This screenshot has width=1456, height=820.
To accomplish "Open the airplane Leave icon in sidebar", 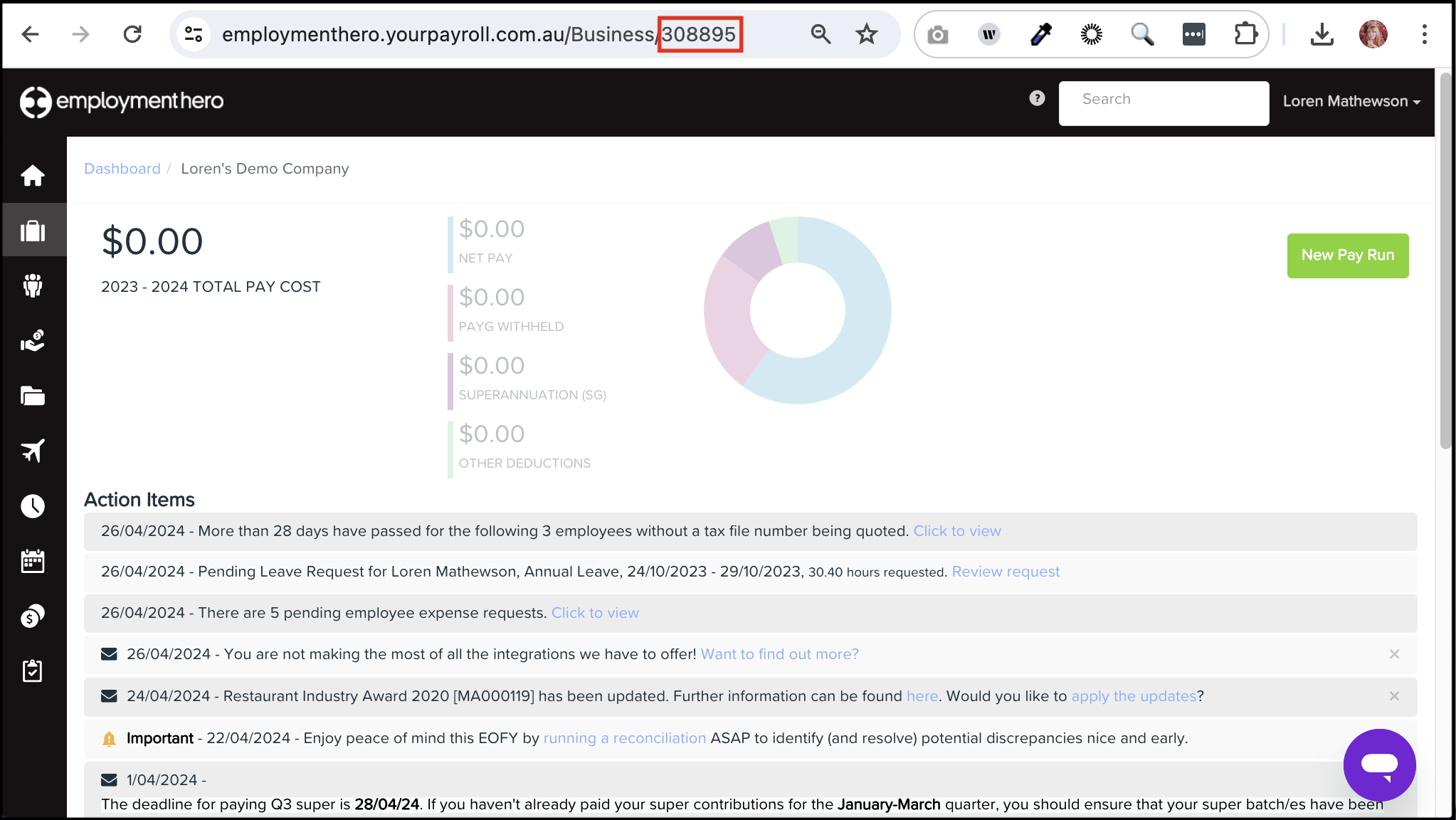I will 33,451.
